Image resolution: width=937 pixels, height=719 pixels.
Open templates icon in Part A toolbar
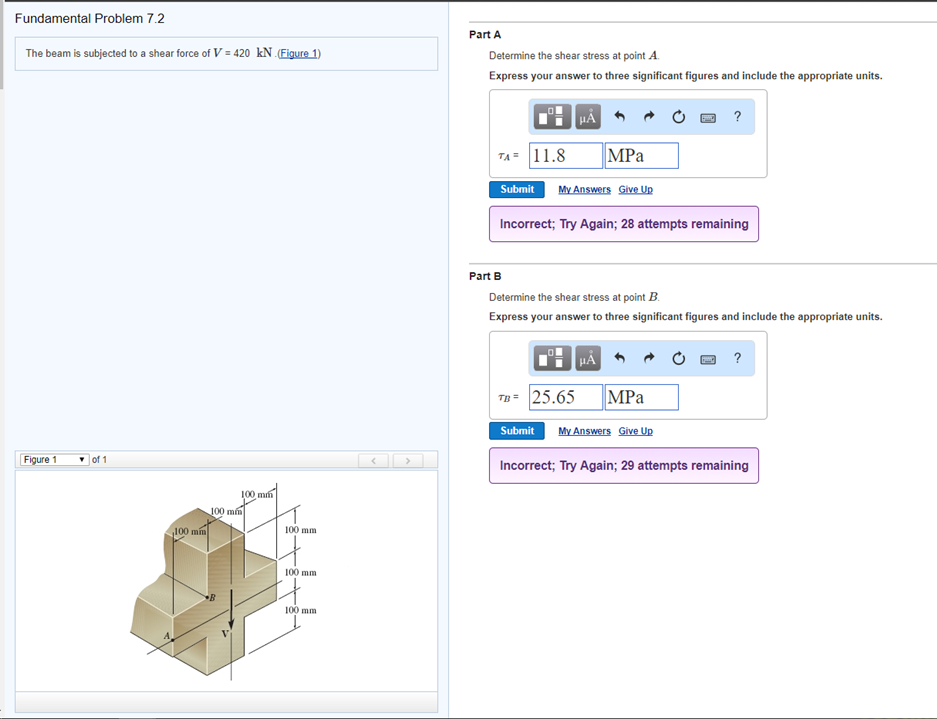pos(552,117)
